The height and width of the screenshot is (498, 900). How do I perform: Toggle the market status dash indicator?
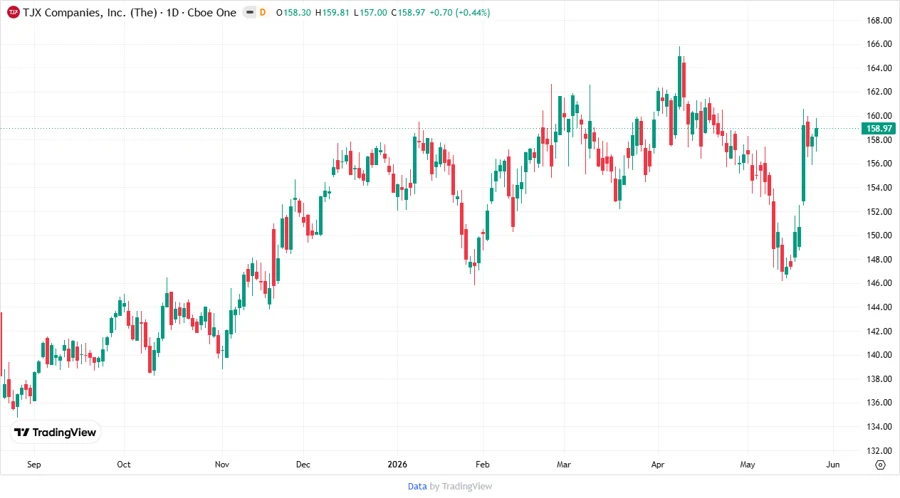pyautogui.click(x=250, y=12)
